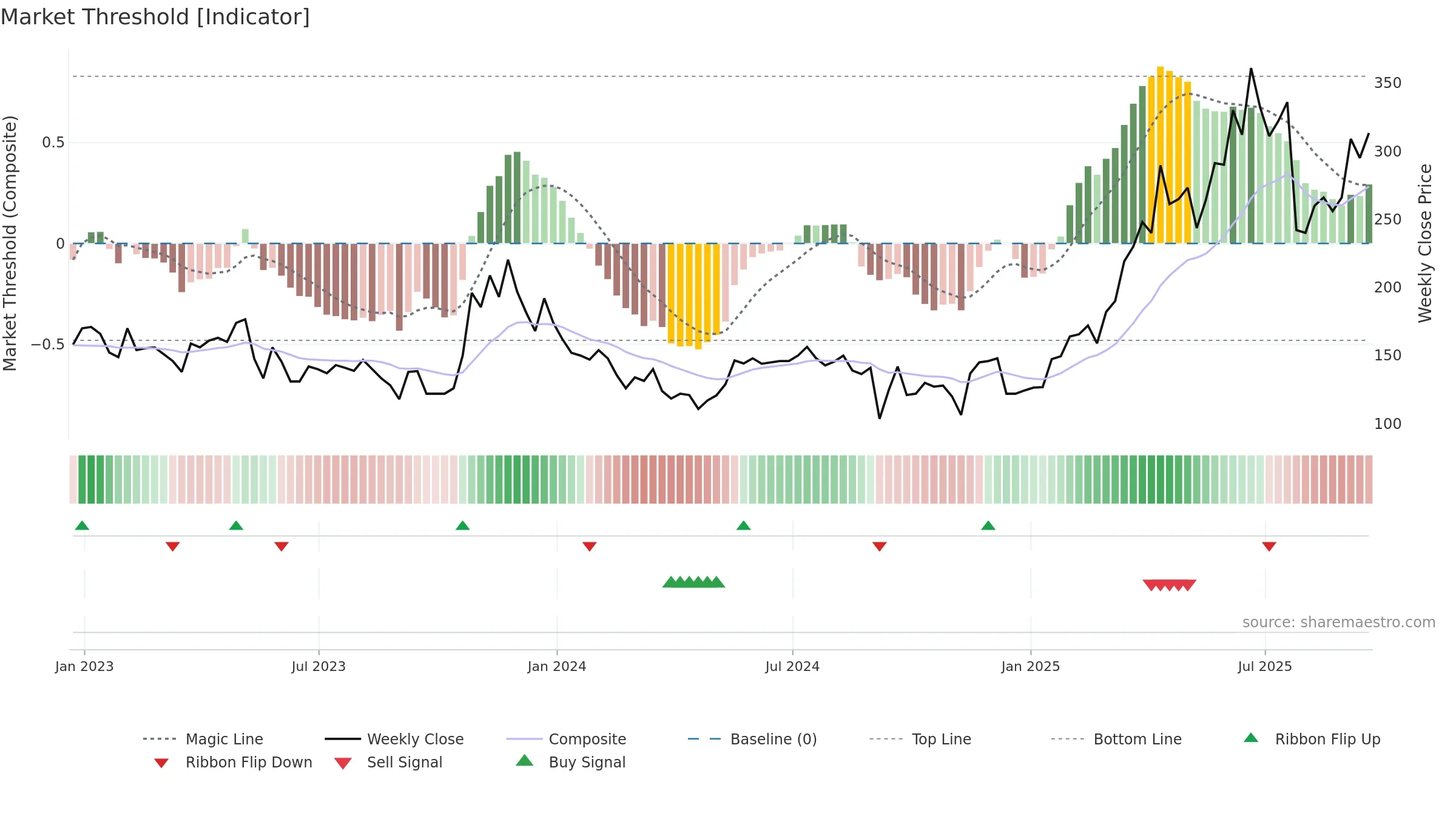The height and width of the screenshot is (819, 1456).
Task: Click the Jan 2023 x-axis label
Action: (x=84, y=666)
